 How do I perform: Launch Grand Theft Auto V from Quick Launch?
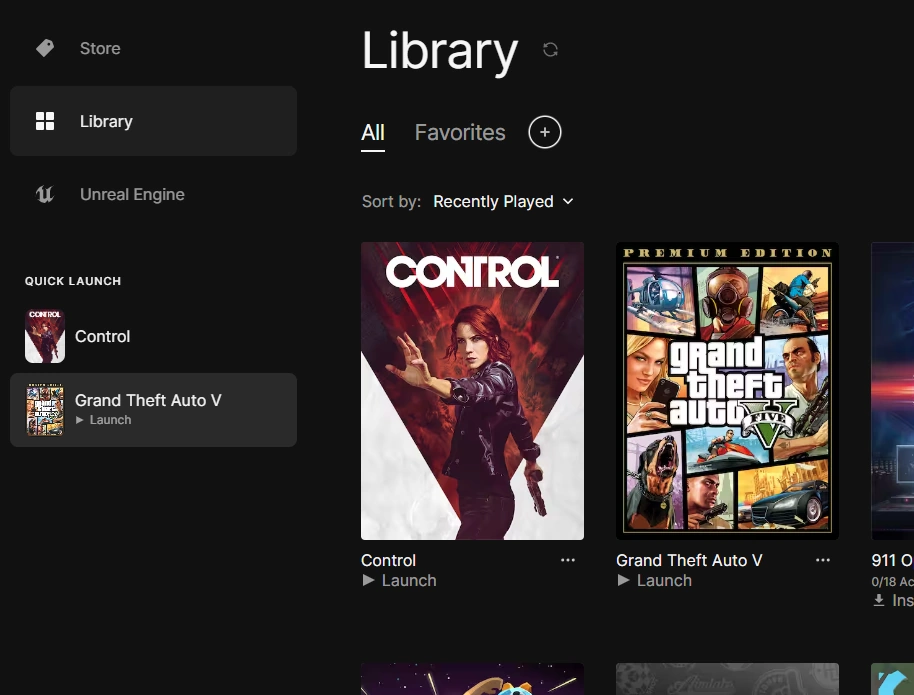[103, 420]
